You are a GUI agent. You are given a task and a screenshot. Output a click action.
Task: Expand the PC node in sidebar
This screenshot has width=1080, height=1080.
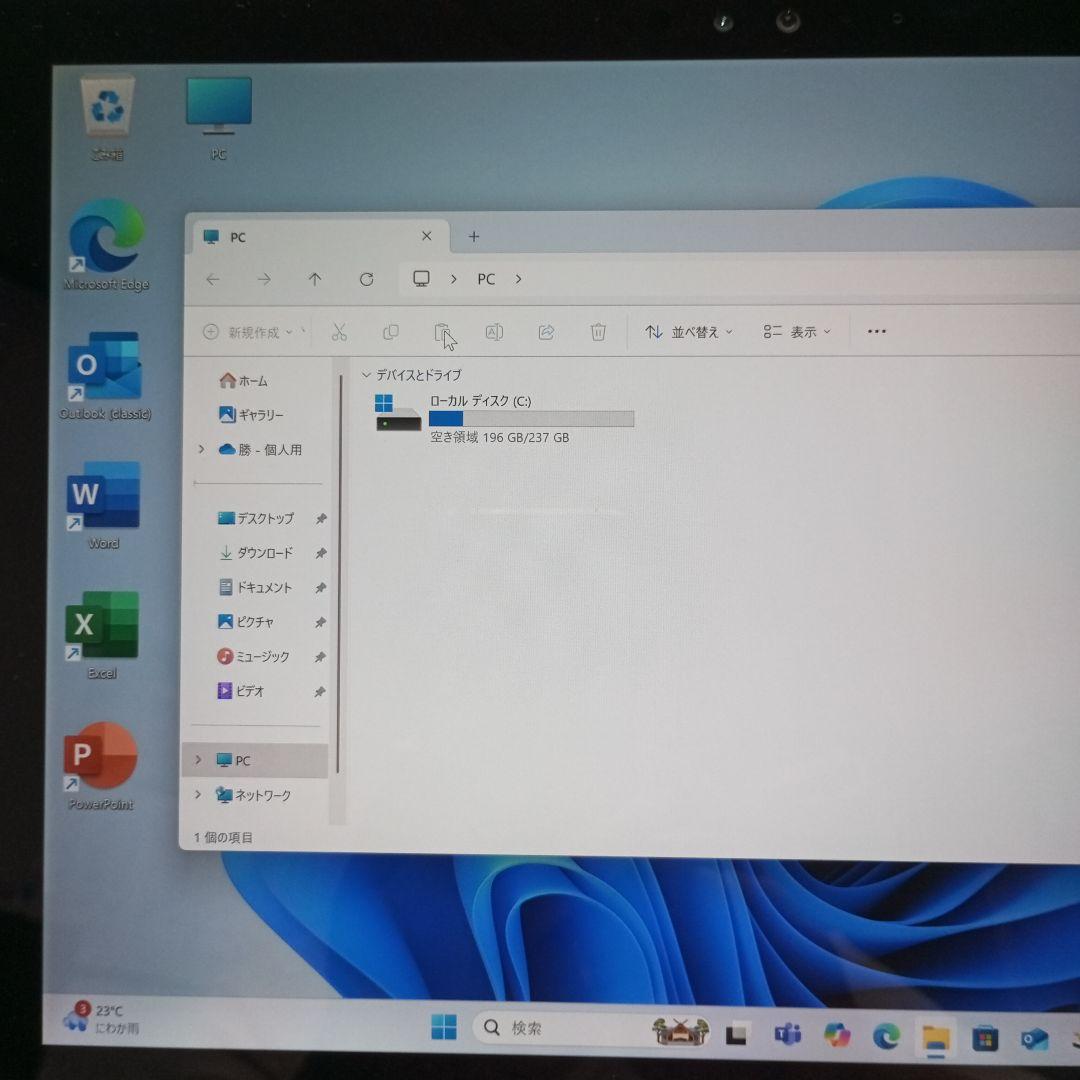click(198, 759)
